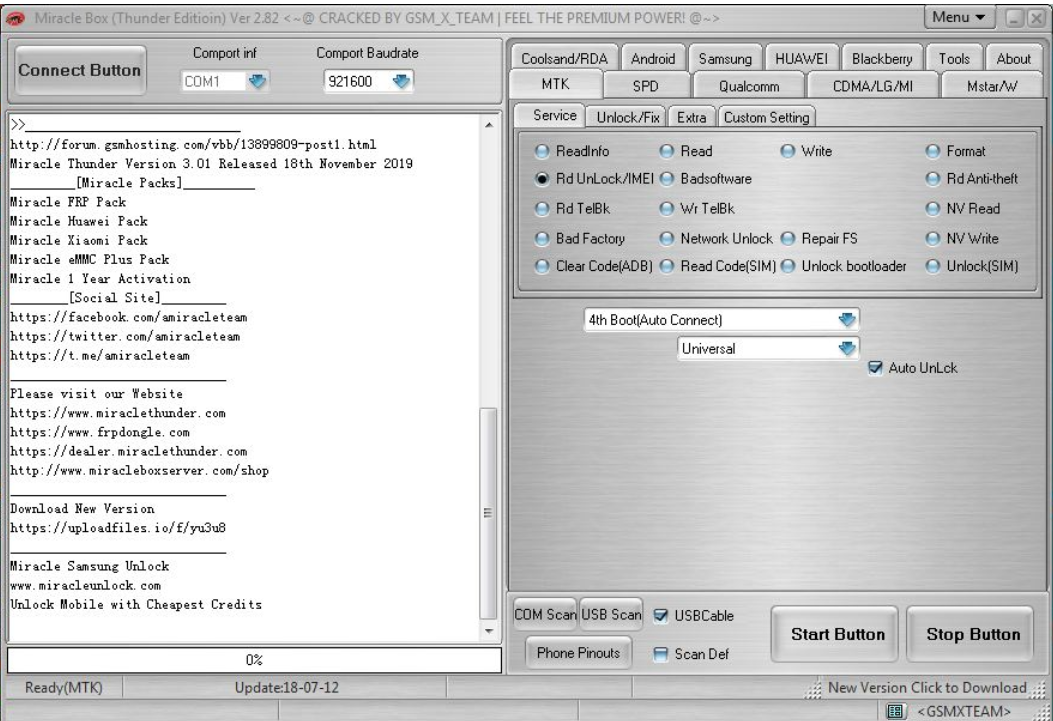Click the COM Scan button
This screenshot has width=1053, height=721.
pos(545,614)
